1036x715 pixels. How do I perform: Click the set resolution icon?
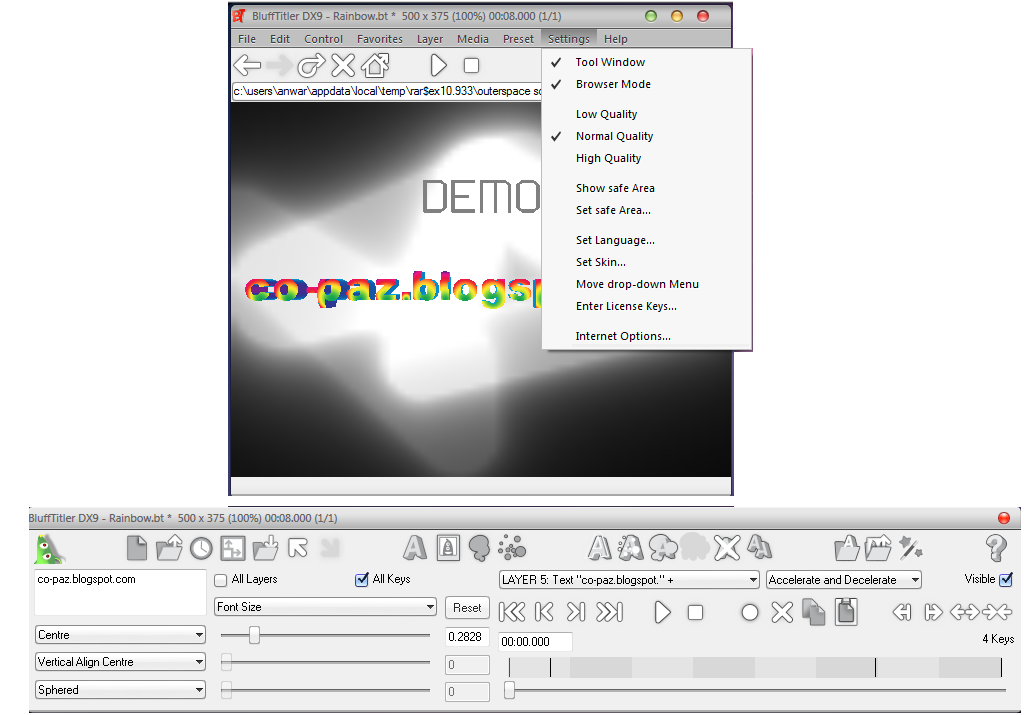click(x=233, y=548)
